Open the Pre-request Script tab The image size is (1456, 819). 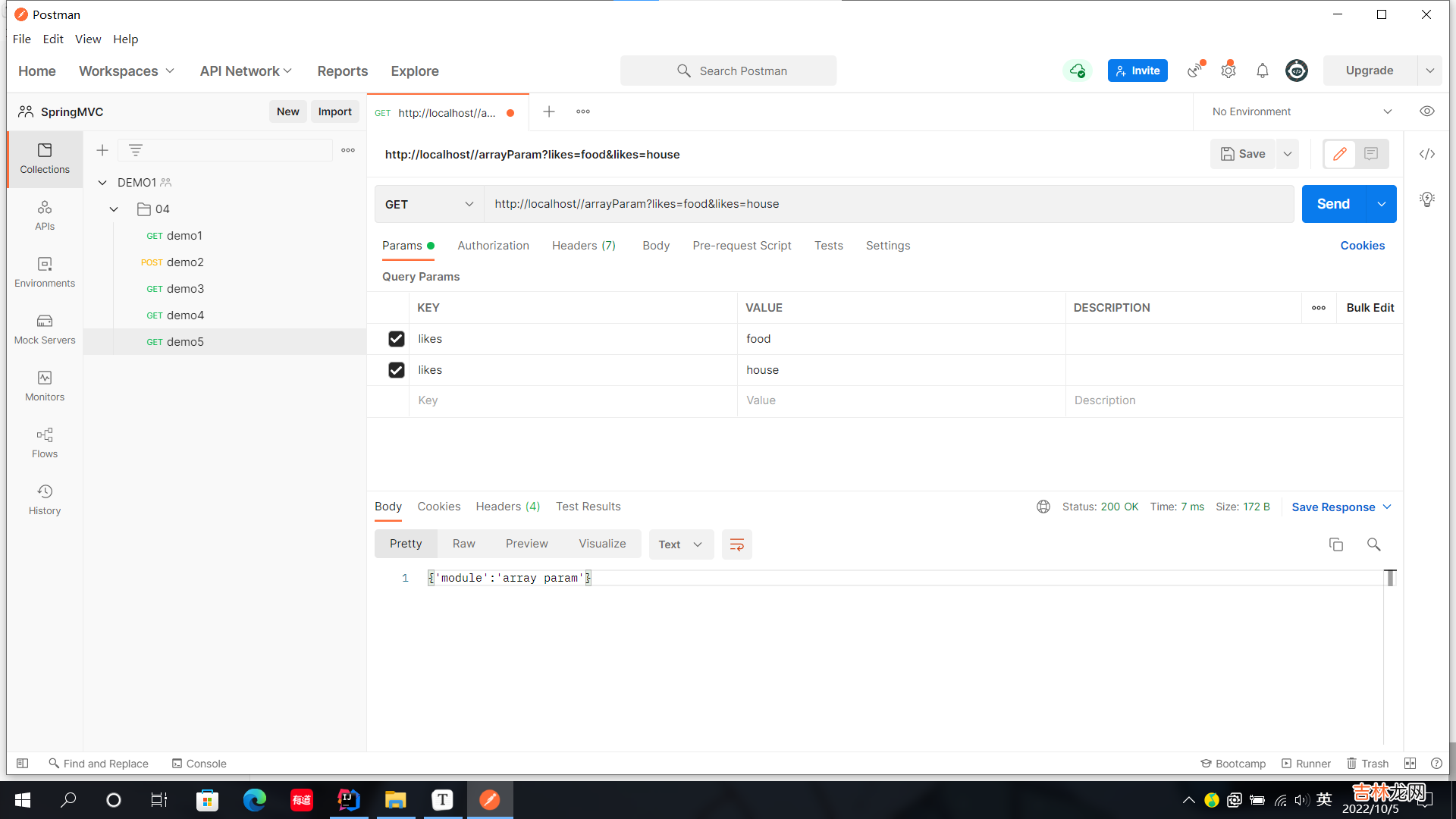click(x=741, y=246)
